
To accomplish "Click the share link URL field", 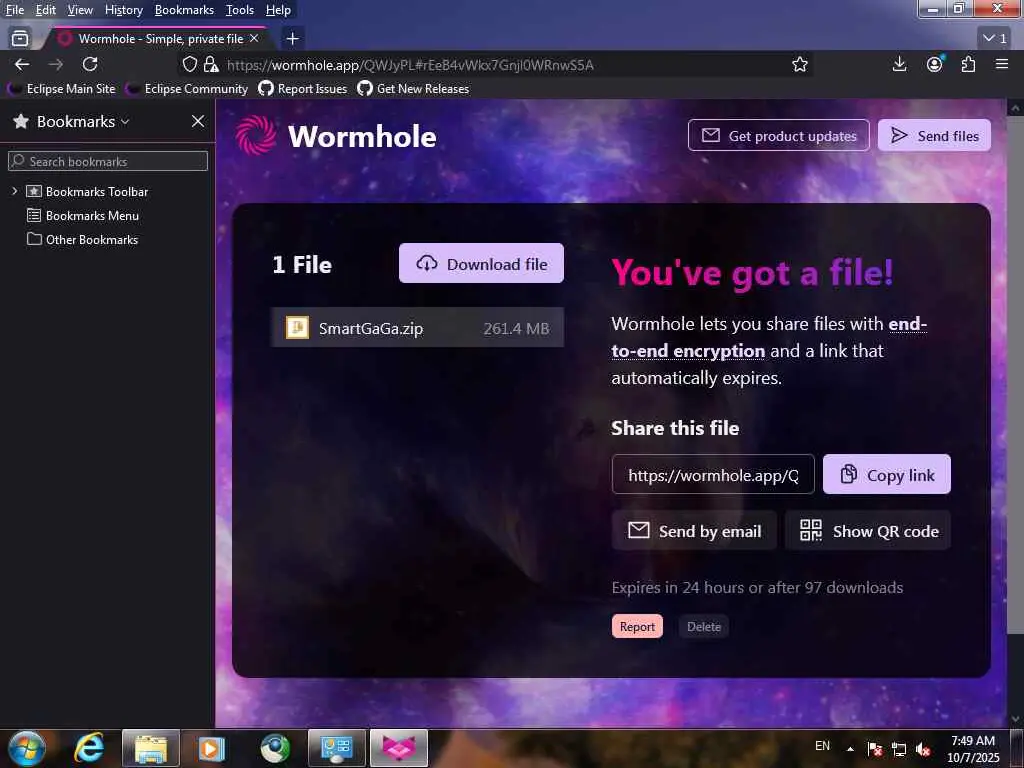I will tap(713, 474).
